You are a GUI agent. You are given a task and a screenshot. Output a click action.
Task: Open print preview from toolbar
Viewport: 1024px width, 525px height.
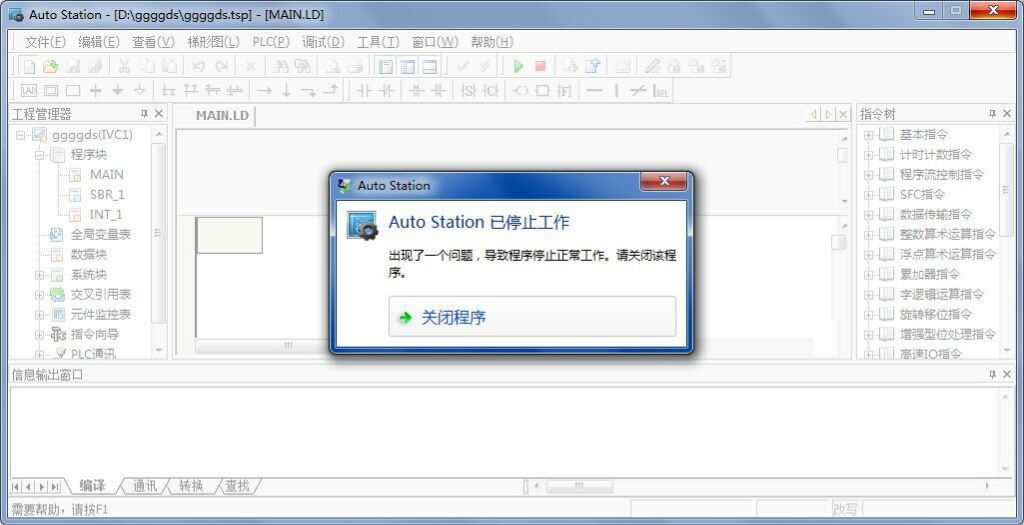tap(333, 66)
